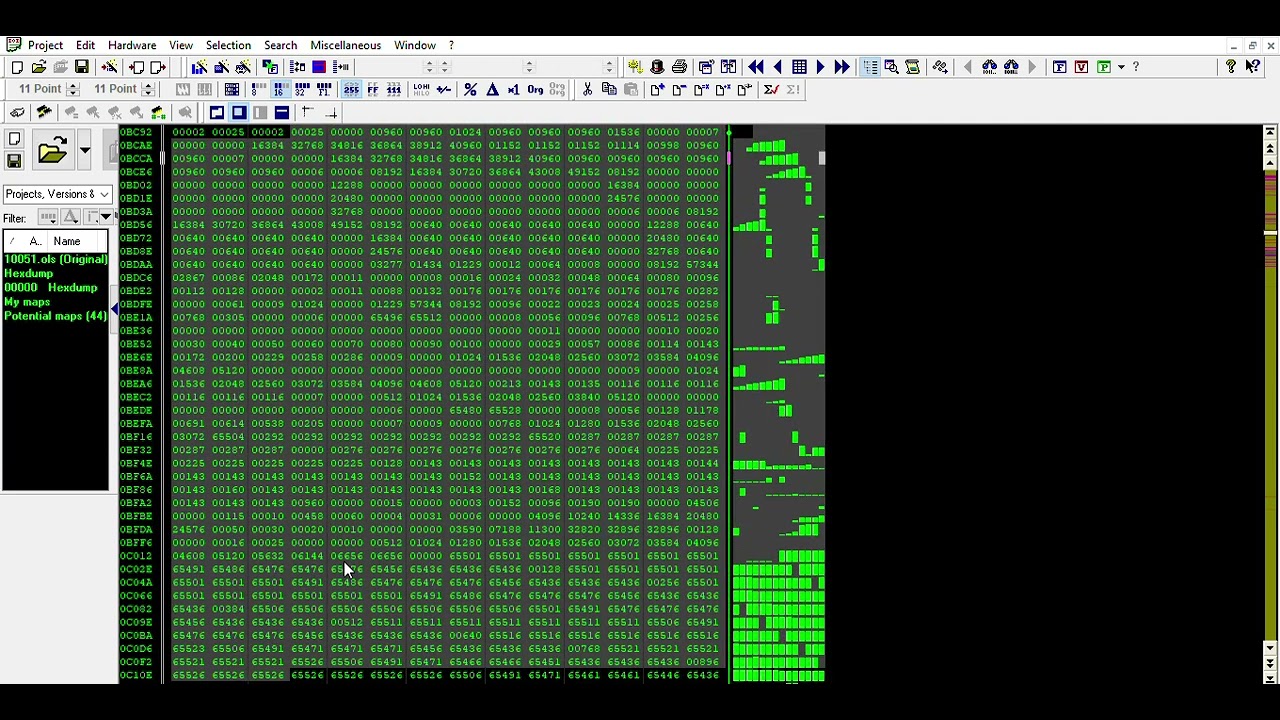This screenshot has height=720, width=1280.
Task: Click the printer icon
Action: click(x=679, y=67)
